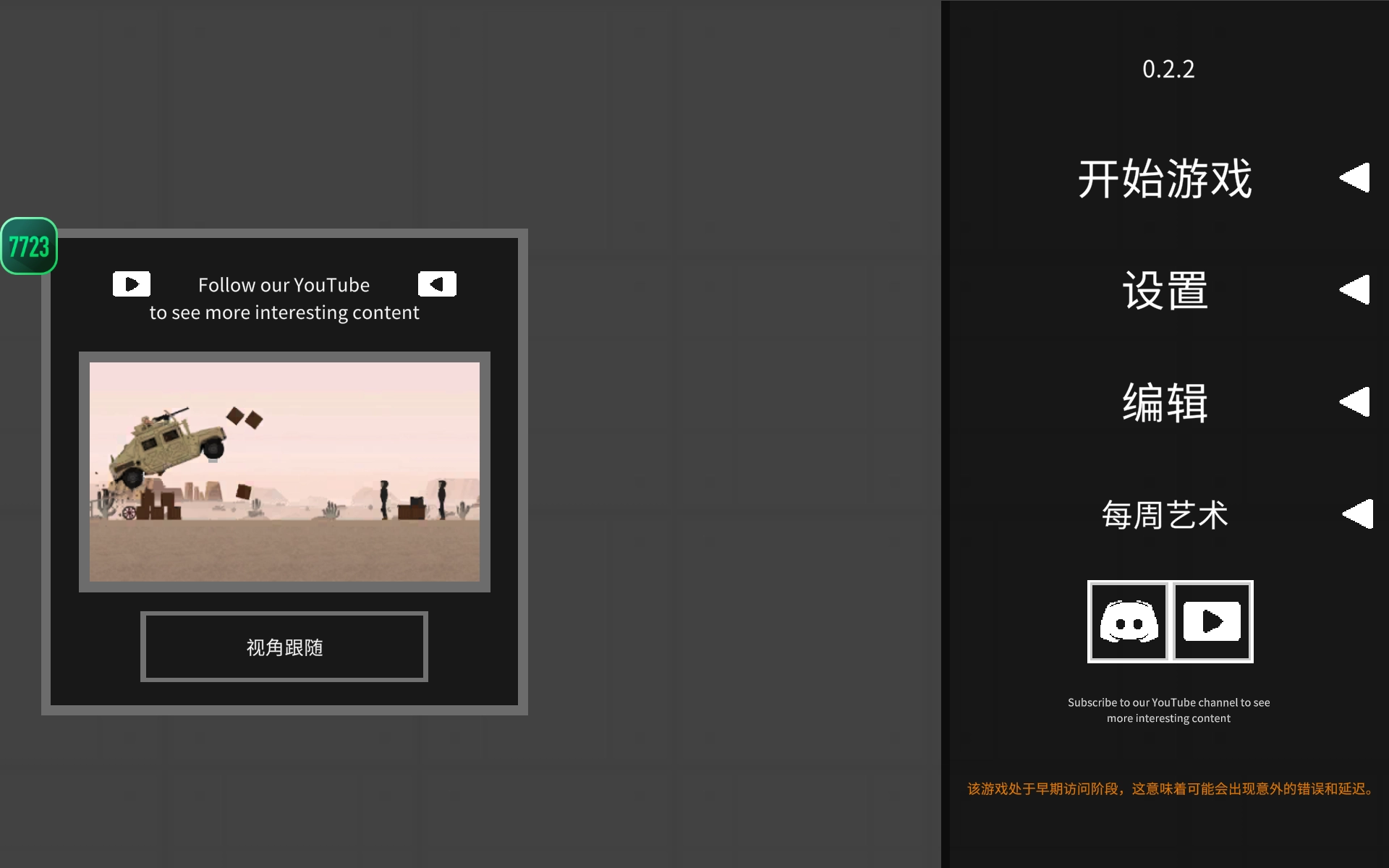The image size is (1389, 868).
Task: Open the Discord server icon
Action: [1129, 621]
